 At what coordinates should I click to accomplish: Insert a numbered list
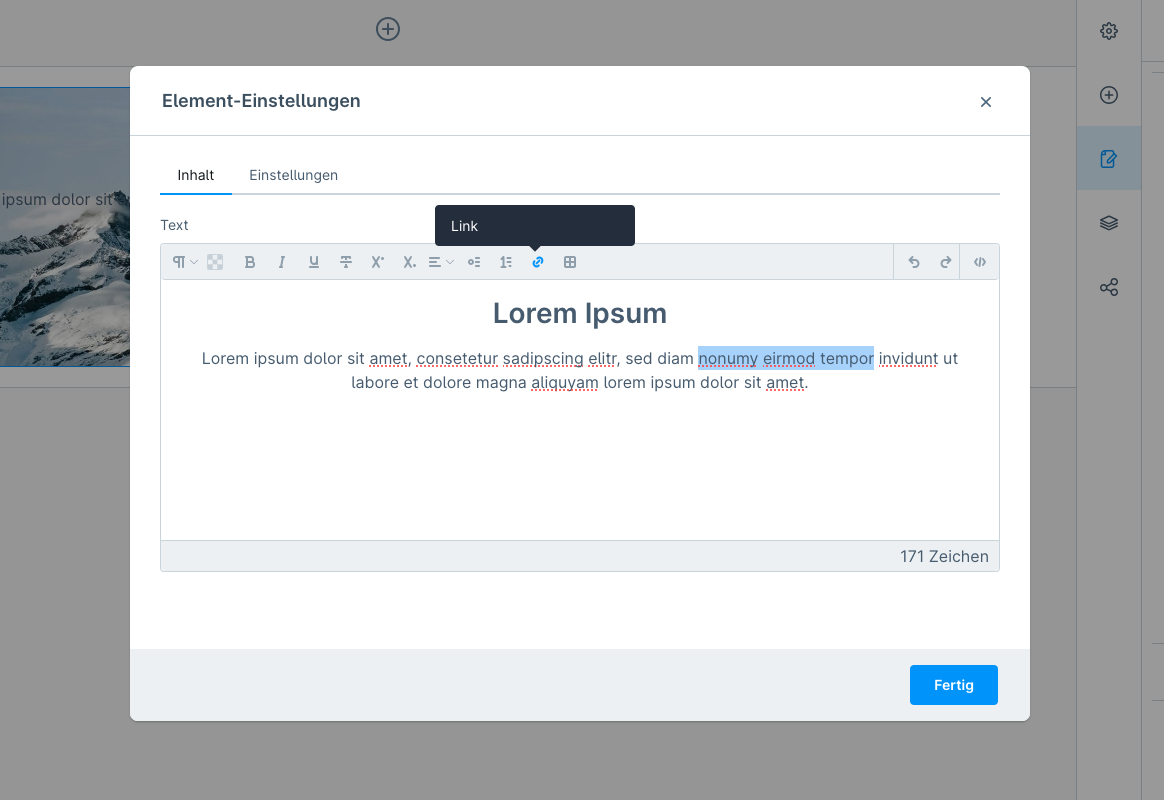pyautogui.click(x=506, y=262)
